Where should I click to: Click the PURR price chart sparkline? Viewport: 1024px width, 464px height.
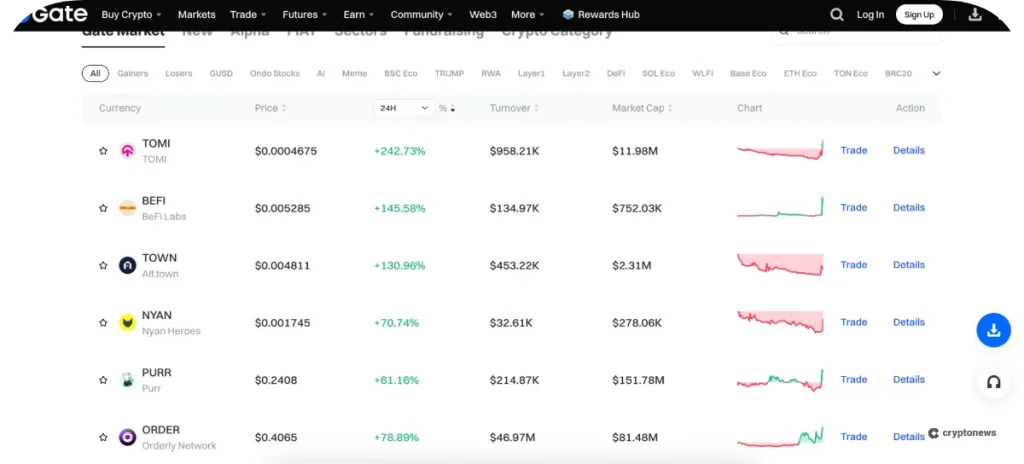coord(780,380)
